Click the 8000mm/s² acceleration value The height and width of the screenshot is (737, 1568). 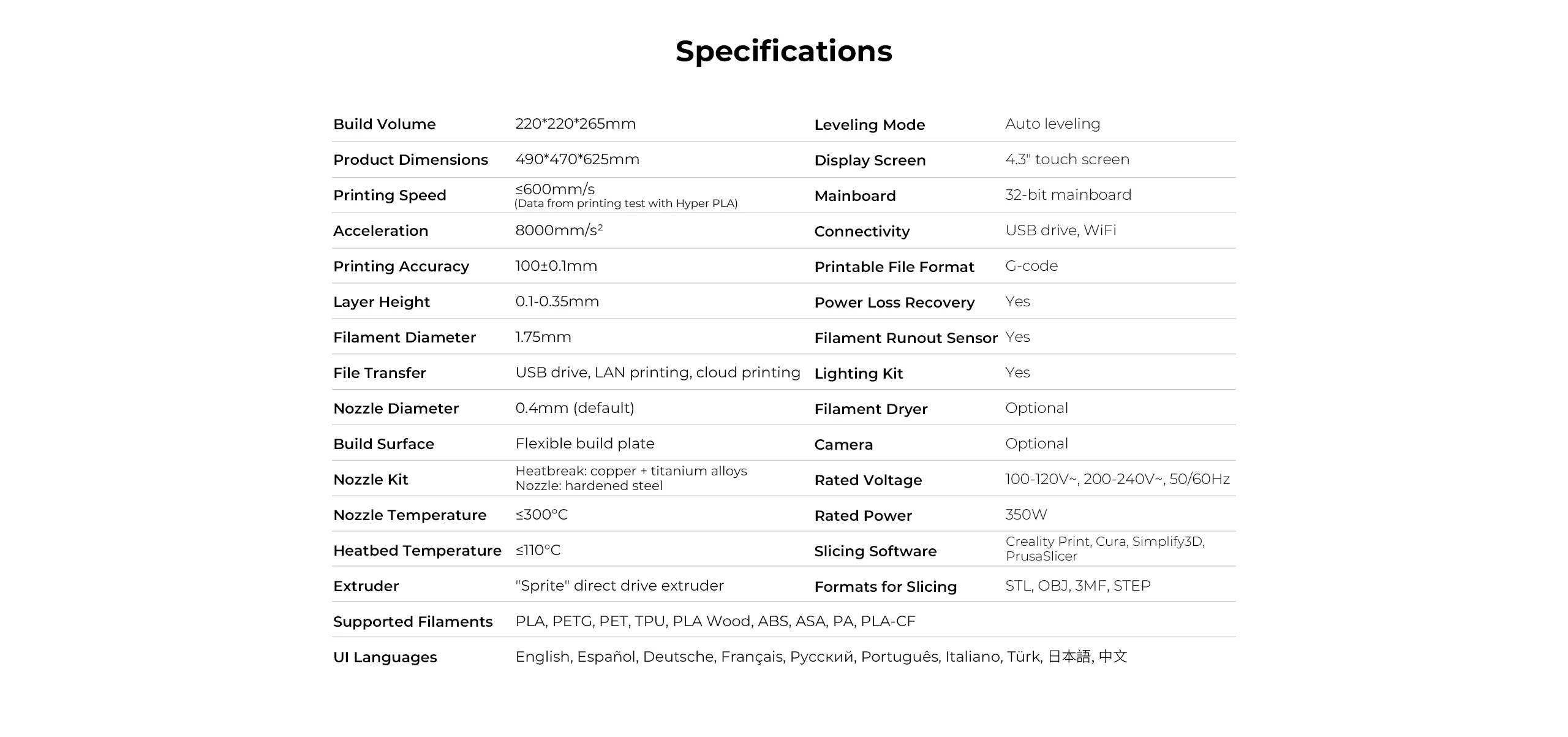click(x=559, y=230)
